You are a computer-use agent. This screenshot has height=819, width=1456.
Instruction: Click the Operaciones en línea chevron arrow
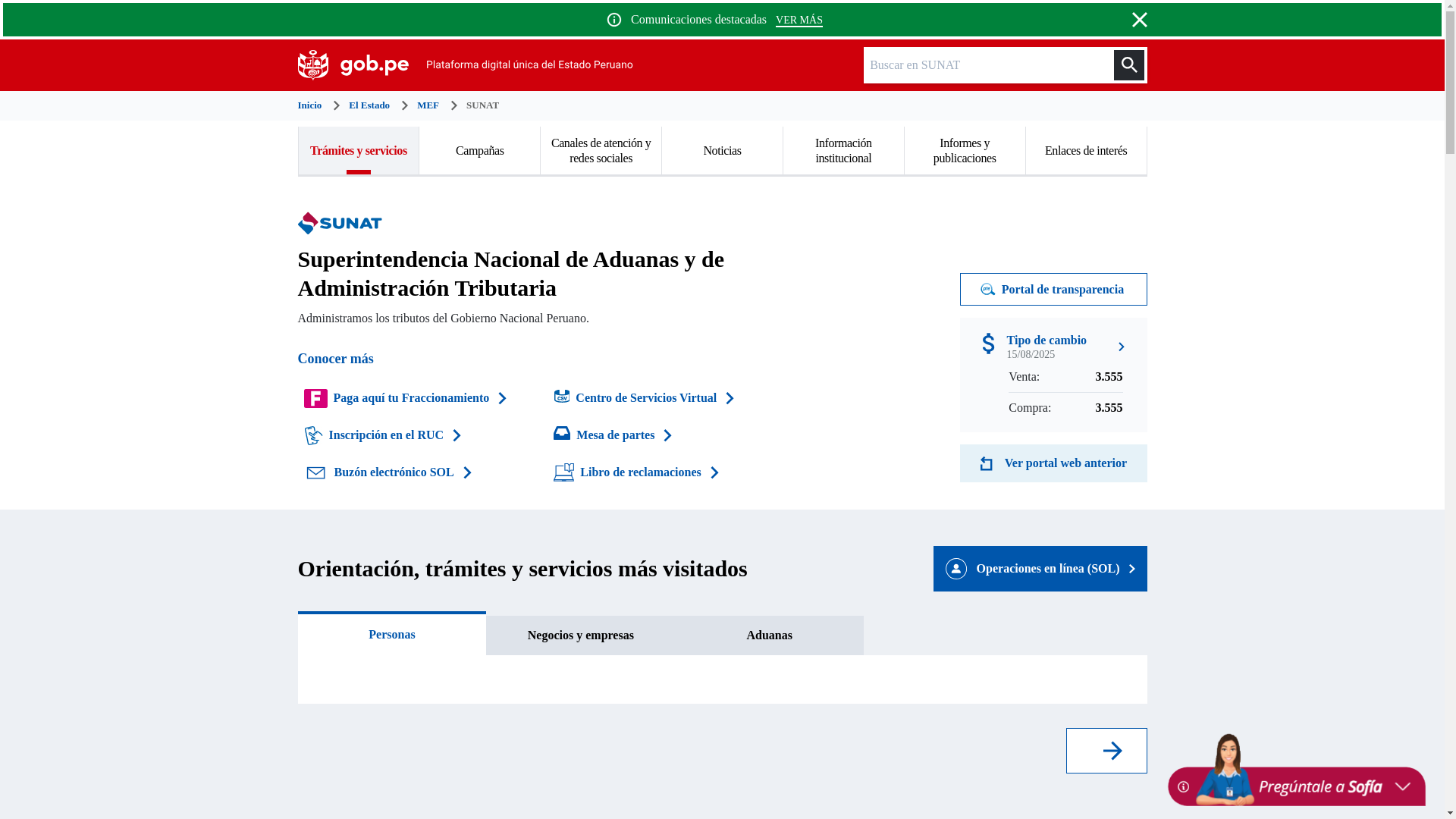point(1131,570)
